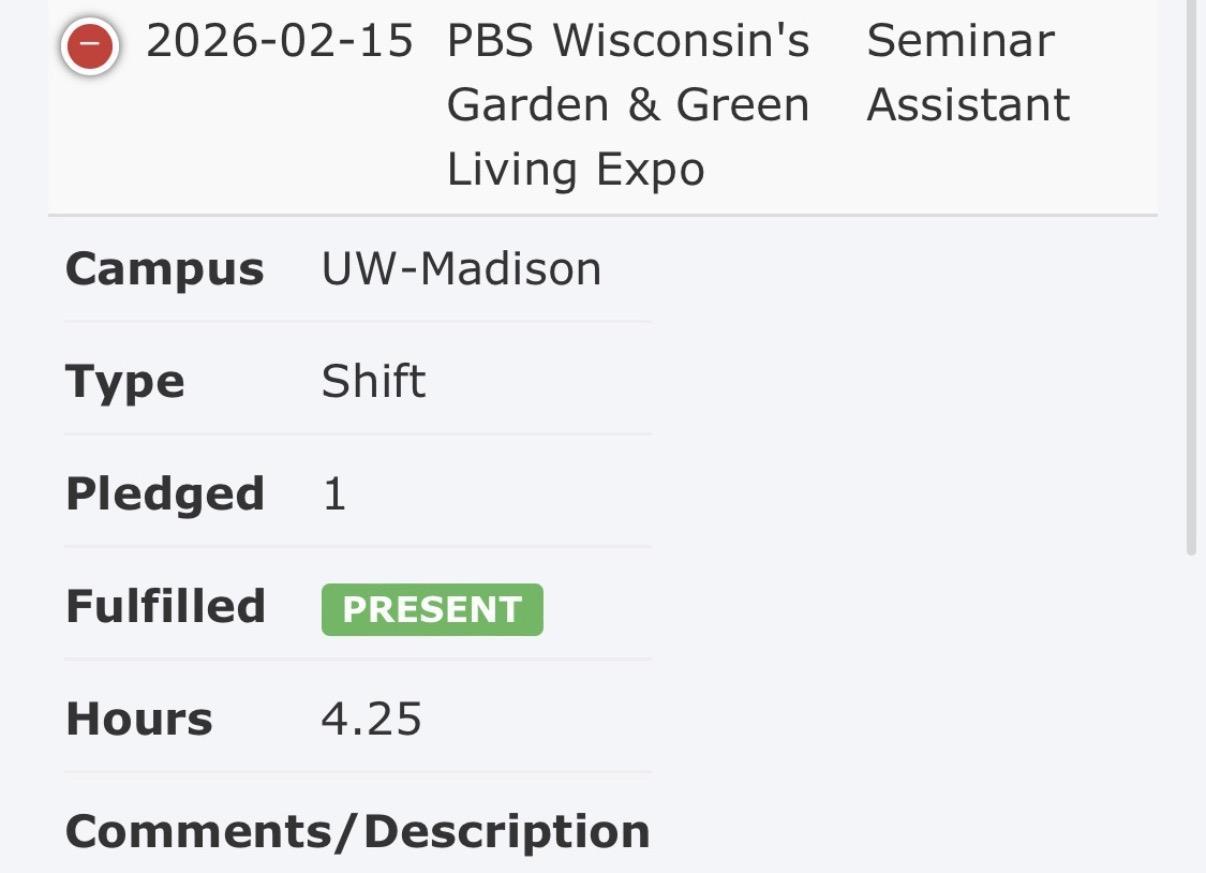Select the Shift type value
Screen dimensions: 1206x873
coord(373,382)
